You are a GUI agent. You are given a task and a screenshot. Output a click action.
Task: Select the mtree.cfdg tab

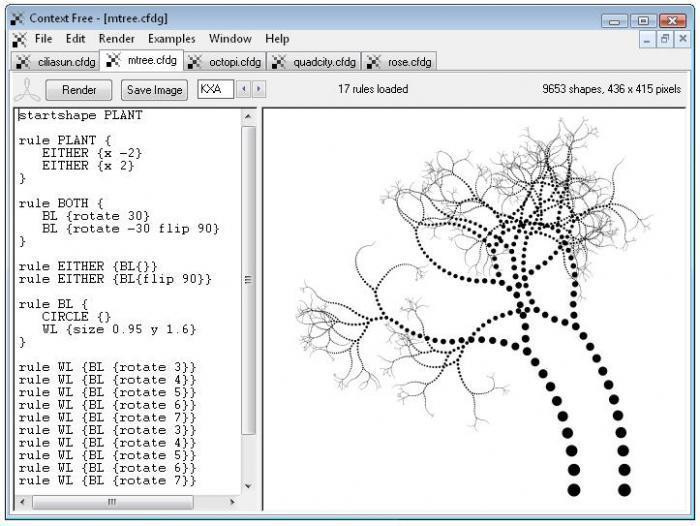(142, 60)
